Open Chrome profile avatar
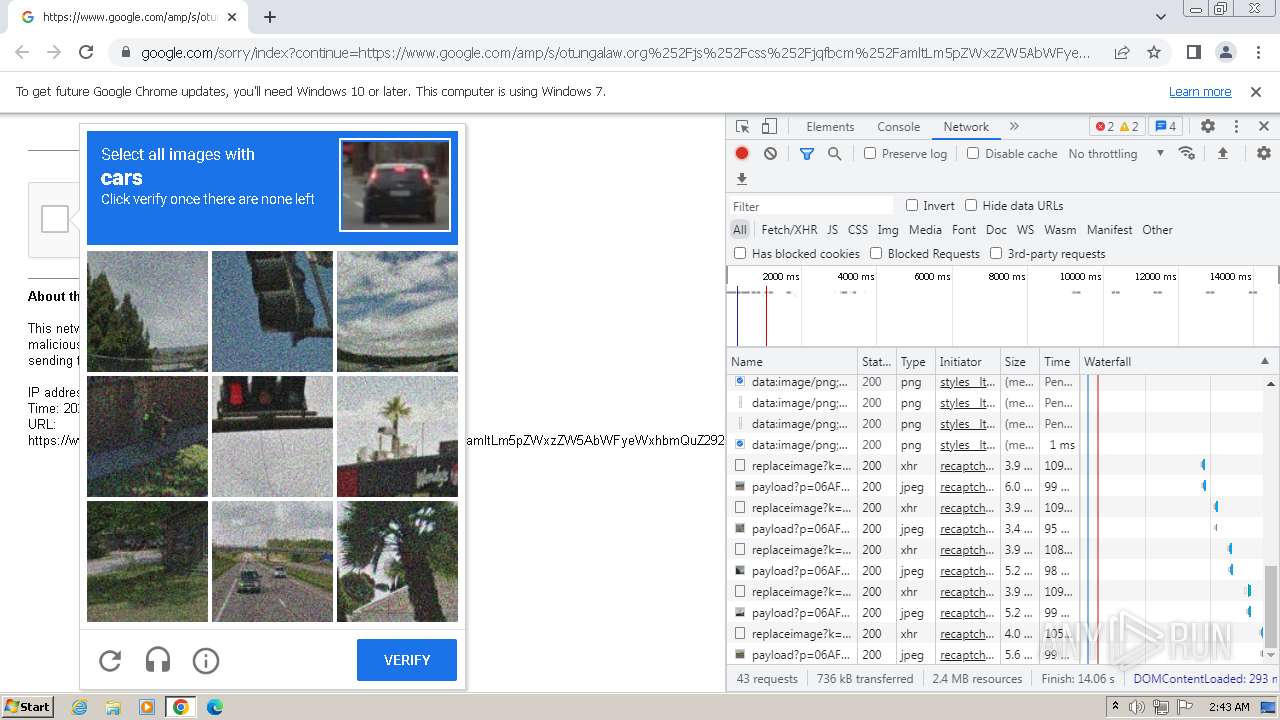The width and height of the screenshot is (1280, 720). (1226, 52)
